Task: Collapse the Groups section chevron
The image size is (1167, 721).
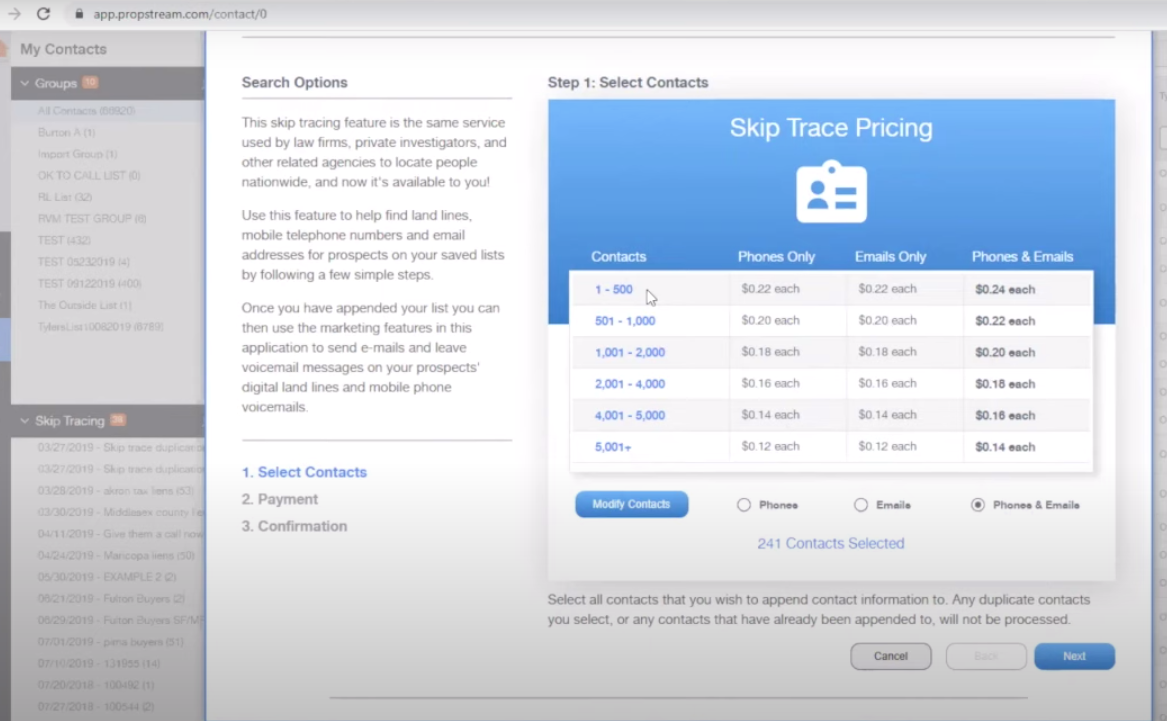Action: click(x=25, y=83)
